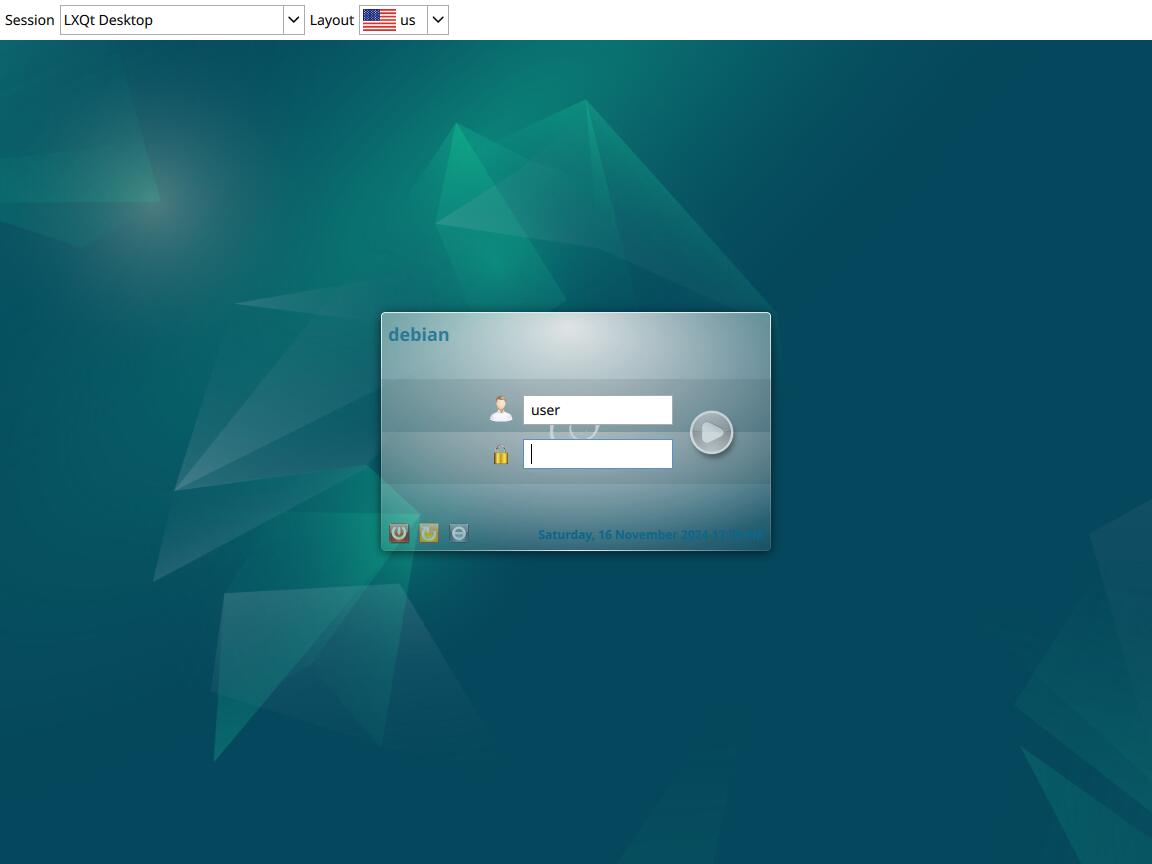Click the user avatar icon
Image resolution: width=1152 pixels, height=864 pixels.
(501, 409)
